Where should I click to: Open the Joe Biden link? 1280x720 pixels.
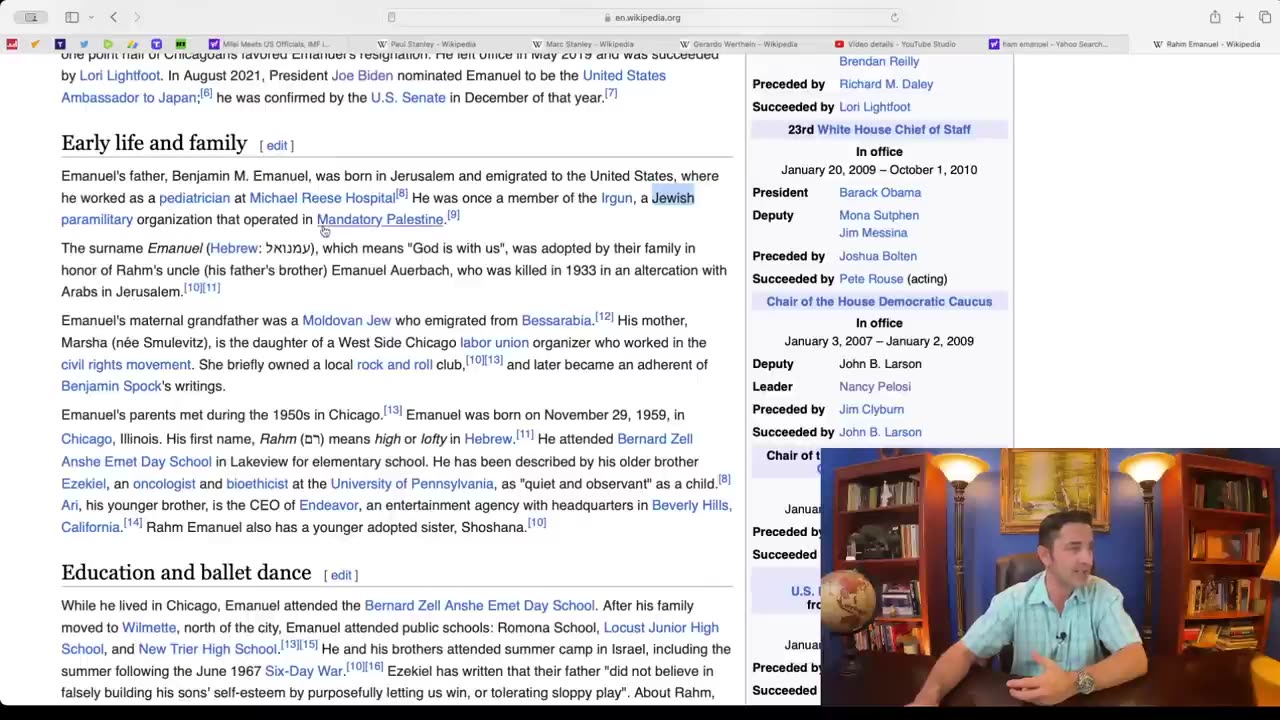tap(362, 75)
